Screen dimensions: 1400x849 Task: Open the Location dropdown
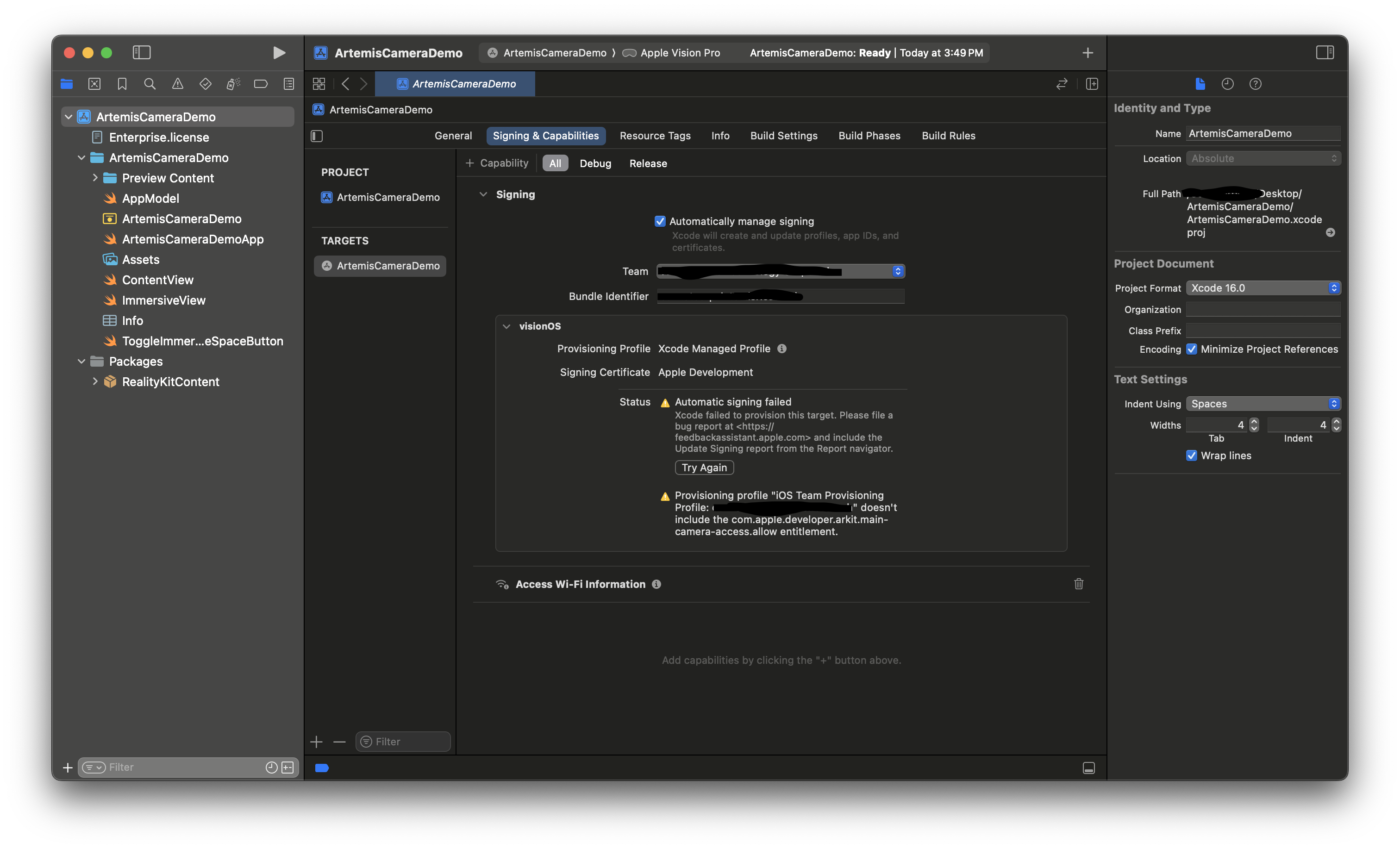coord(1263,158)
